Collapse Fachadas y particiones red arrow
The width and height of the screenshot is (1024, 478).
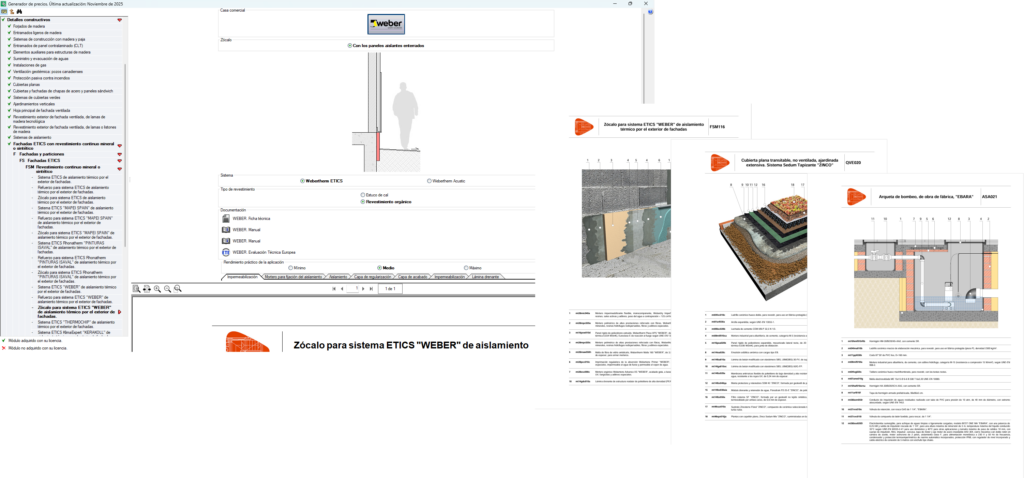click(x=120, y=153)
